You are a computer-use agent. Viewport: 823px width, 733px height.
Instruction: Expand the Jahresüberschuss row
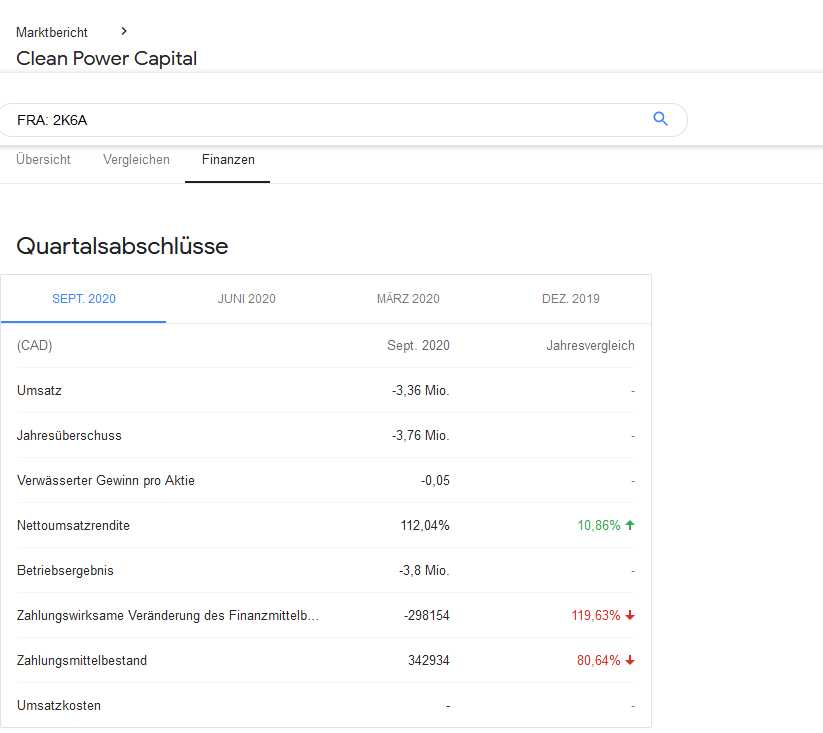pos(70,436)
